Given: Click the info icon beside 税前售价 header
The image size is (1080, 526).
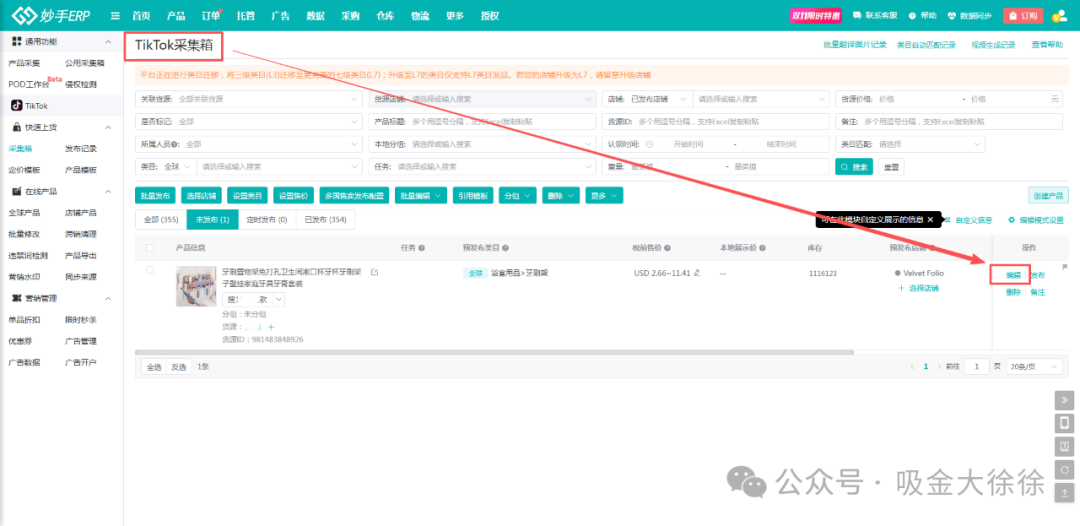Looking at the screenshot, I should coord(667,248).
